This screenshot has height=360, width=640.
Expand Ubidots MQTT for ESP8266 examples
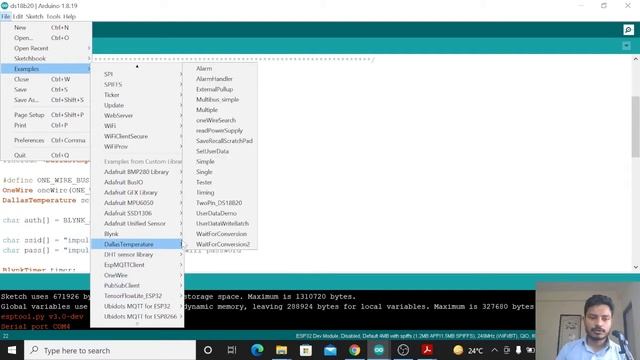click(137, 316)
